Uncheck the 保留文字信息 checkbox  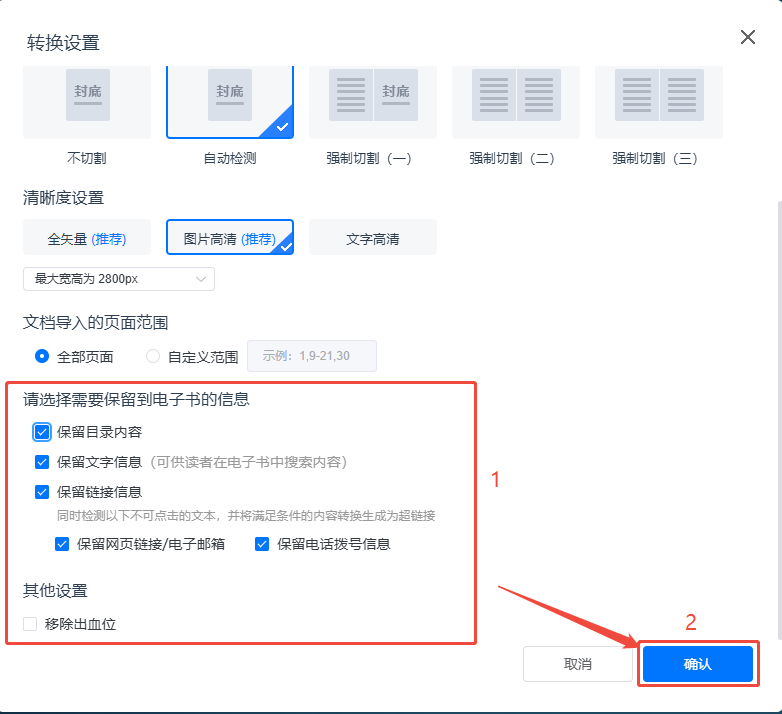[42, 462]
